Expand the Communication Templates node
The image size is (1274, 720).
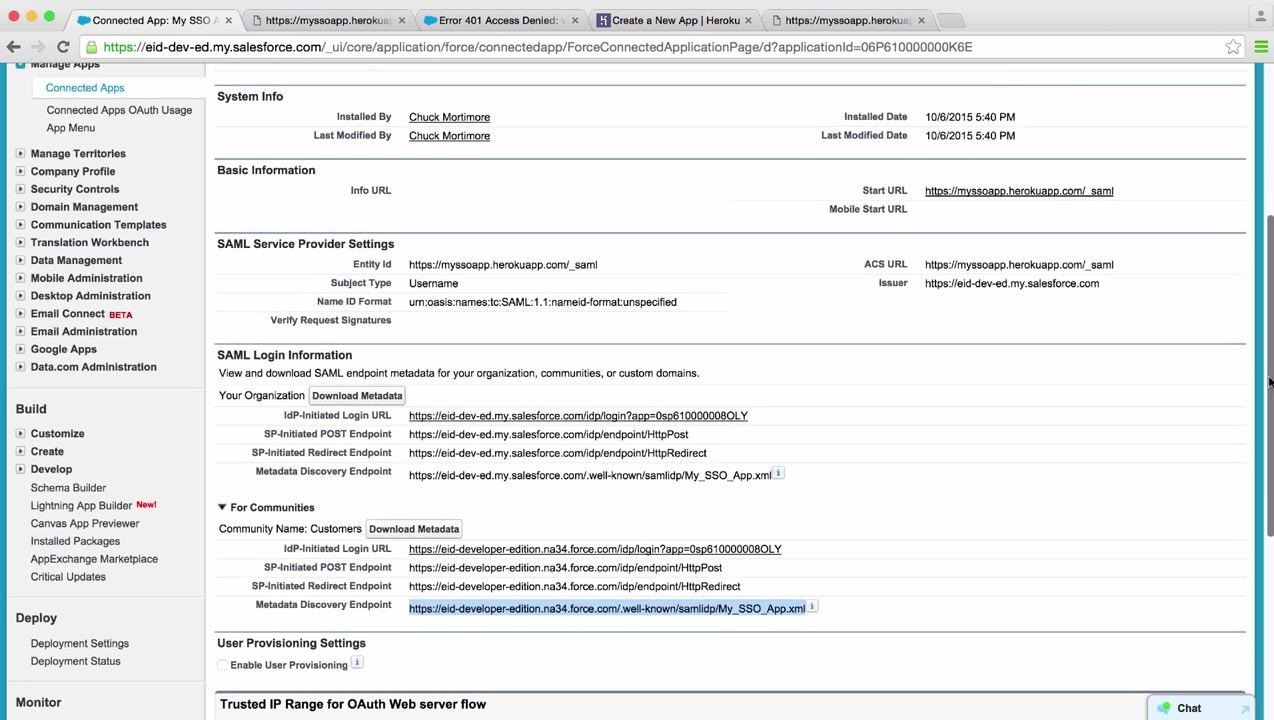point(20,225)
